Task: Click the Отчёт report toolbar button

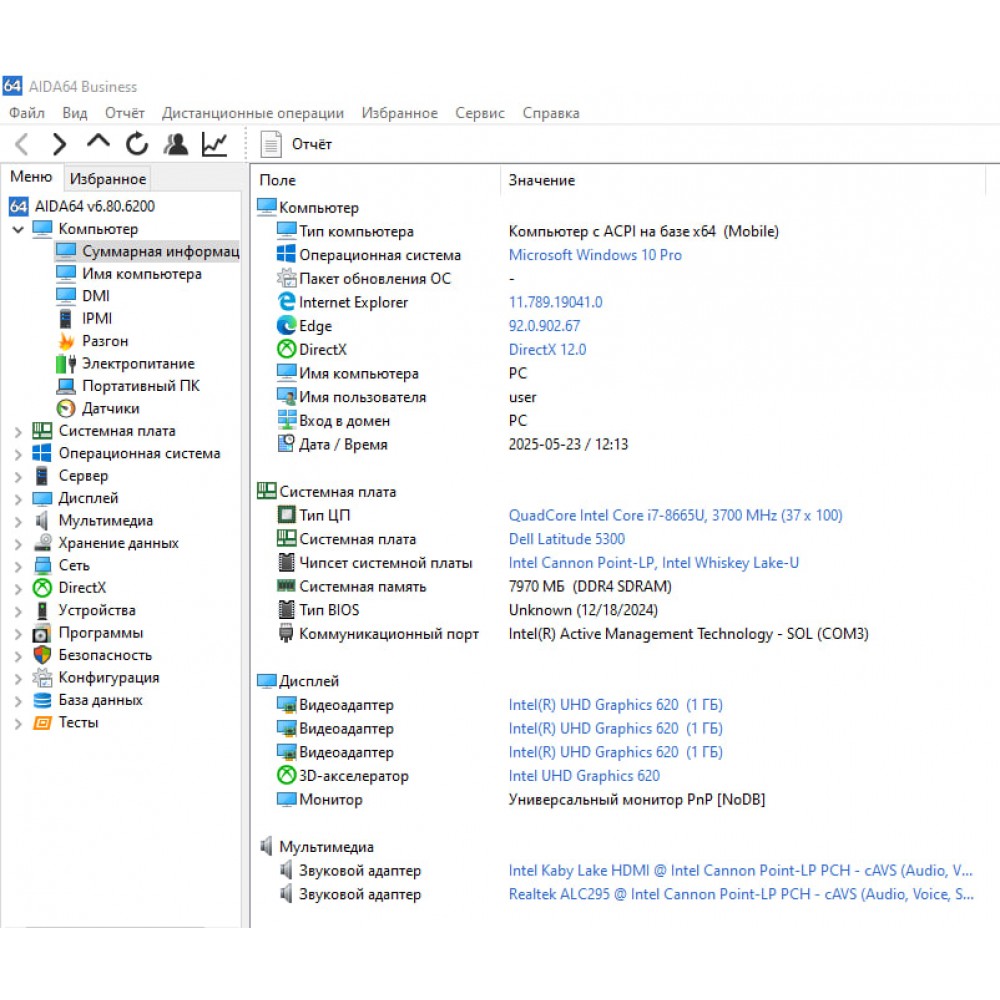Action: click(296, 144)
